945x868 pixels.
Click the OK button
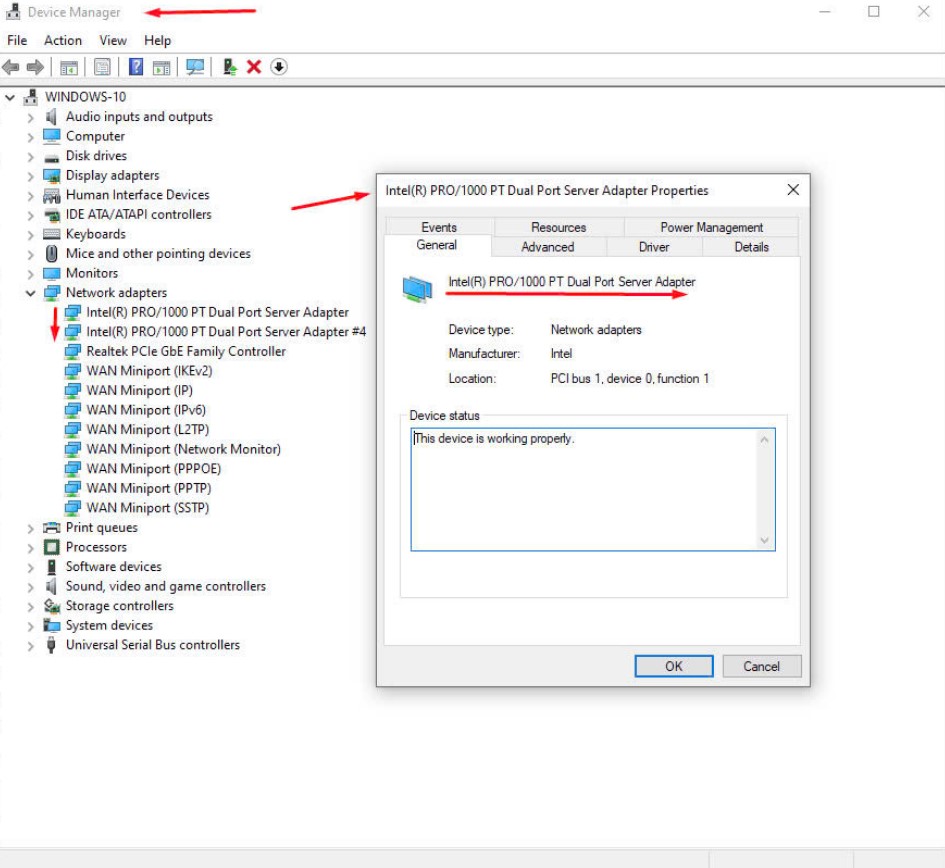(674, 666)
